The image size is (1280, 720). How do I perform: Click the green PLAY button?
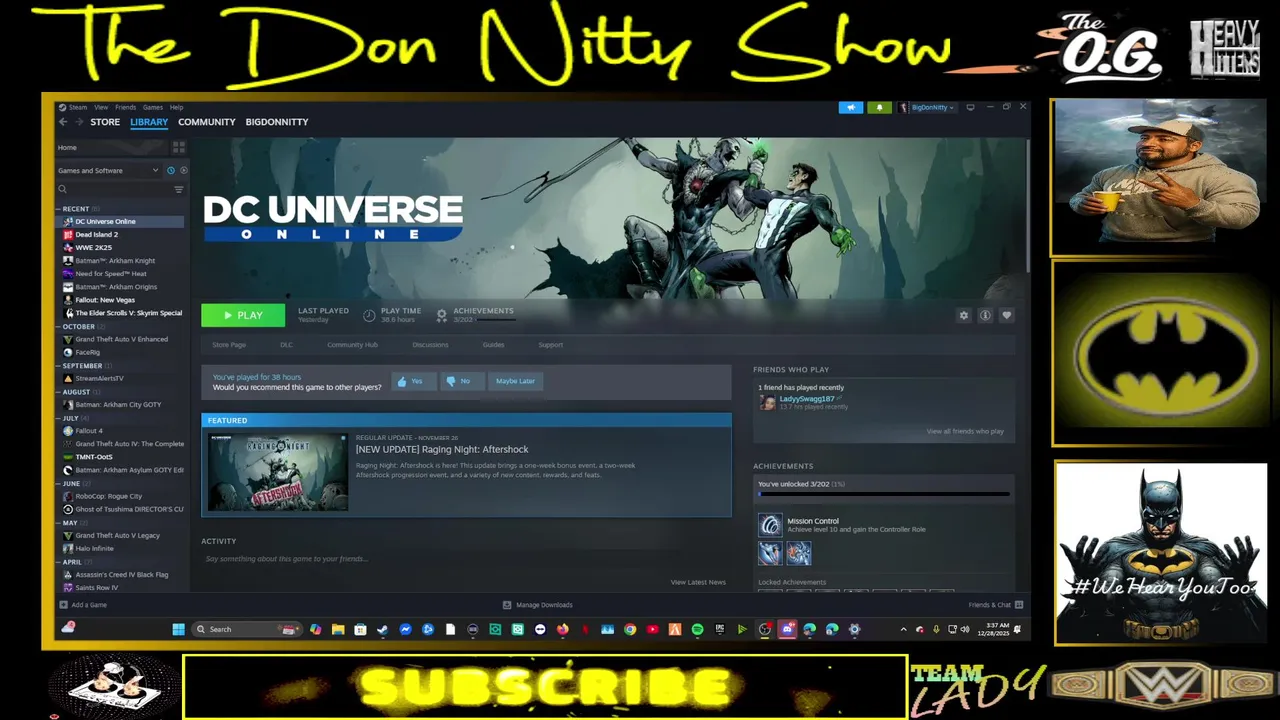(243, 315)
